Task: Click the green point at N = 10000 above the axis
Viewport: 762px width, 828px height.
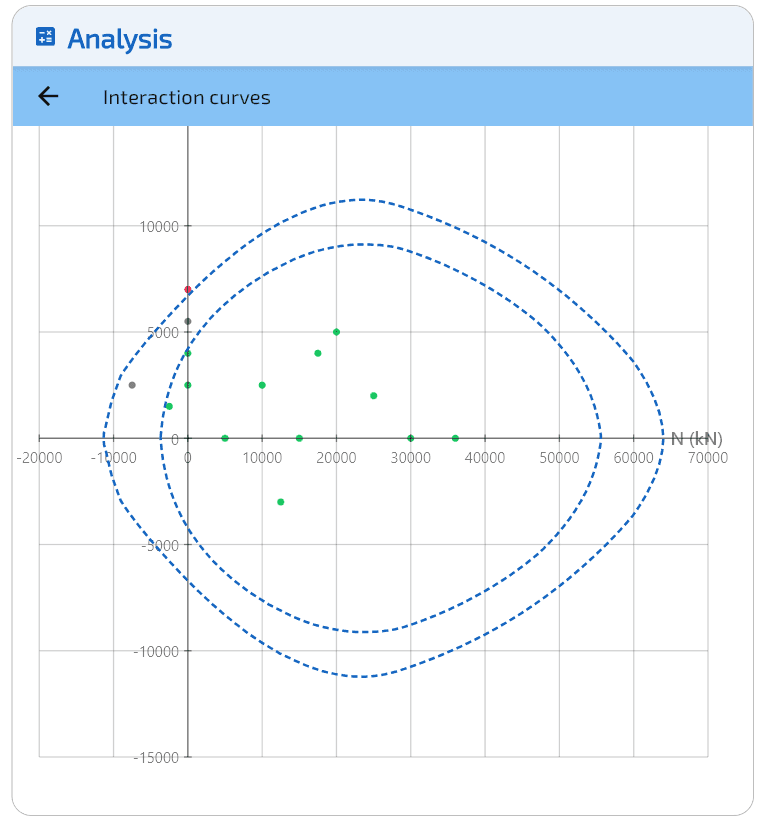Action: pyautogui.click(x=262, y=385)
